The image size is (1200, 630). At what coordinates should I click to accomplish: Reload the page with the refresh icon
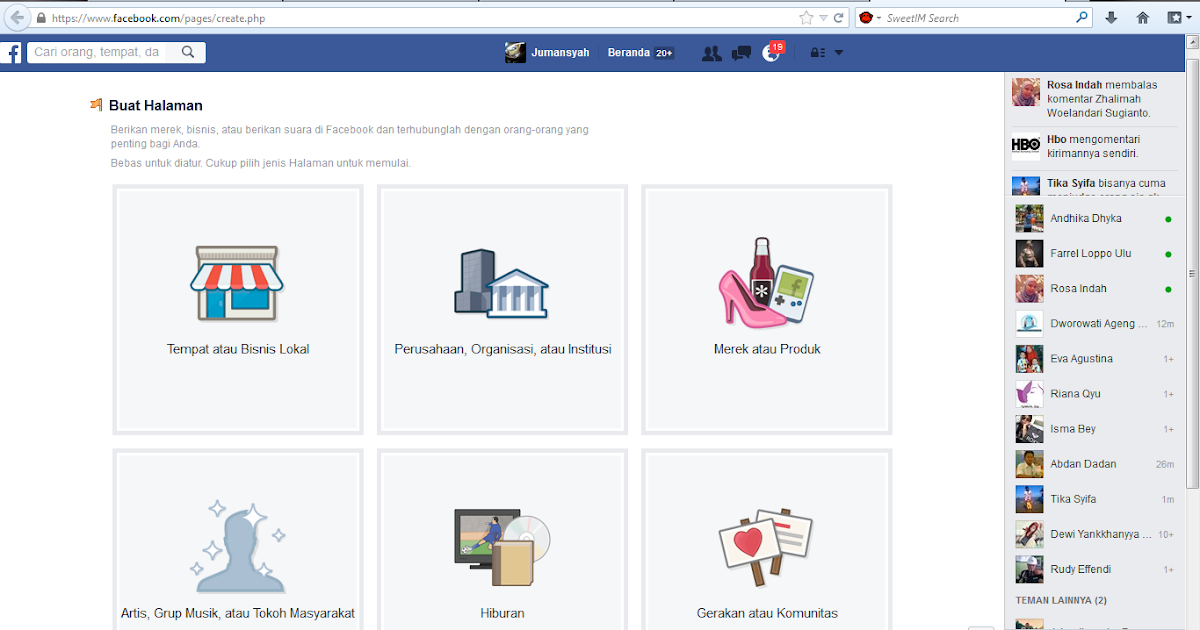(x=839, y=18)
